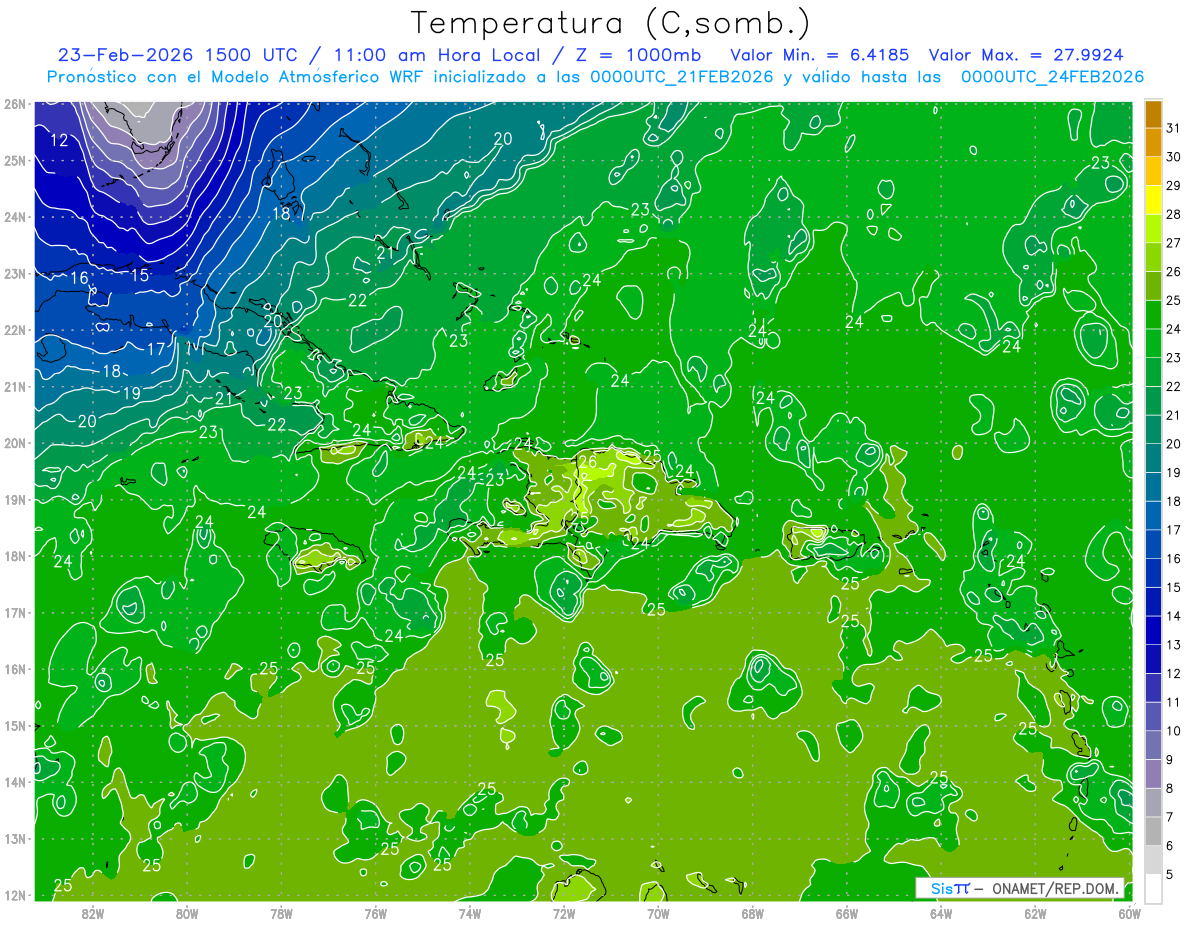
Task: Click the 'Valor Min. = 6.4185' value
Action: pyautogui.click(x=820, y=55)
